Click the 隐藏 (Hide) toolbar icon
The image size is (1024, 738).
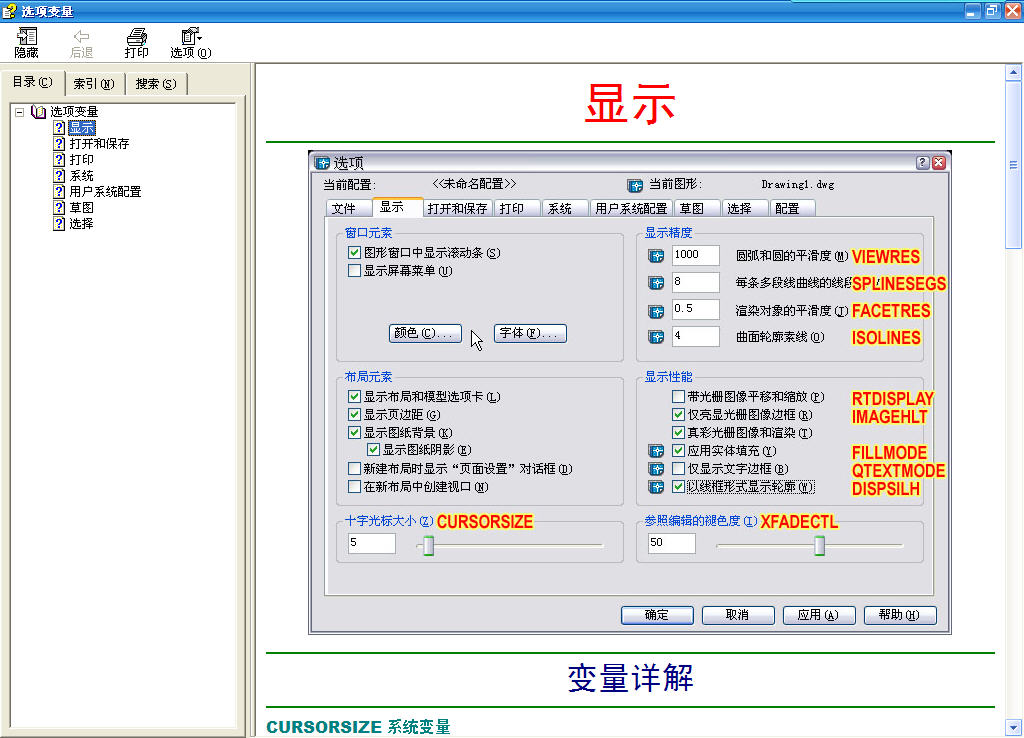click(27, 36)
